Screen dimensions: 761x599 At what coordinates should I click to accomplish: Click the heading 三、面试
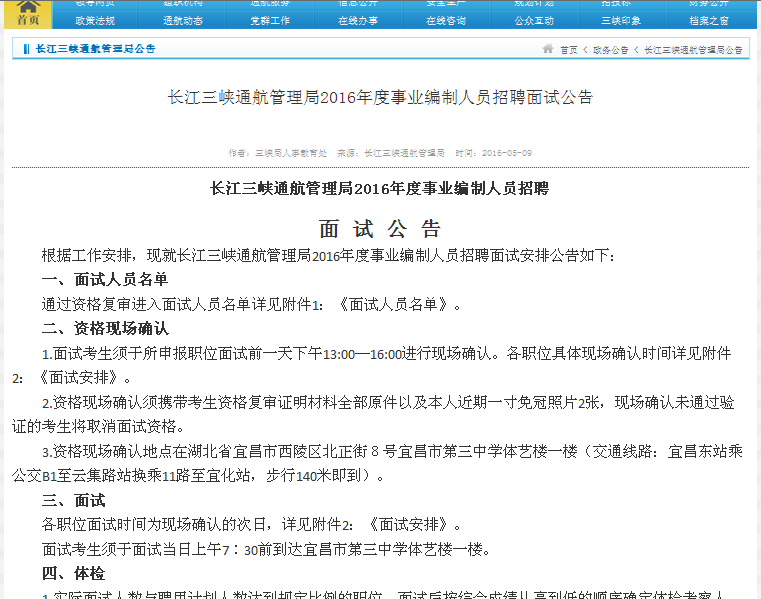(x=73, y=500)
